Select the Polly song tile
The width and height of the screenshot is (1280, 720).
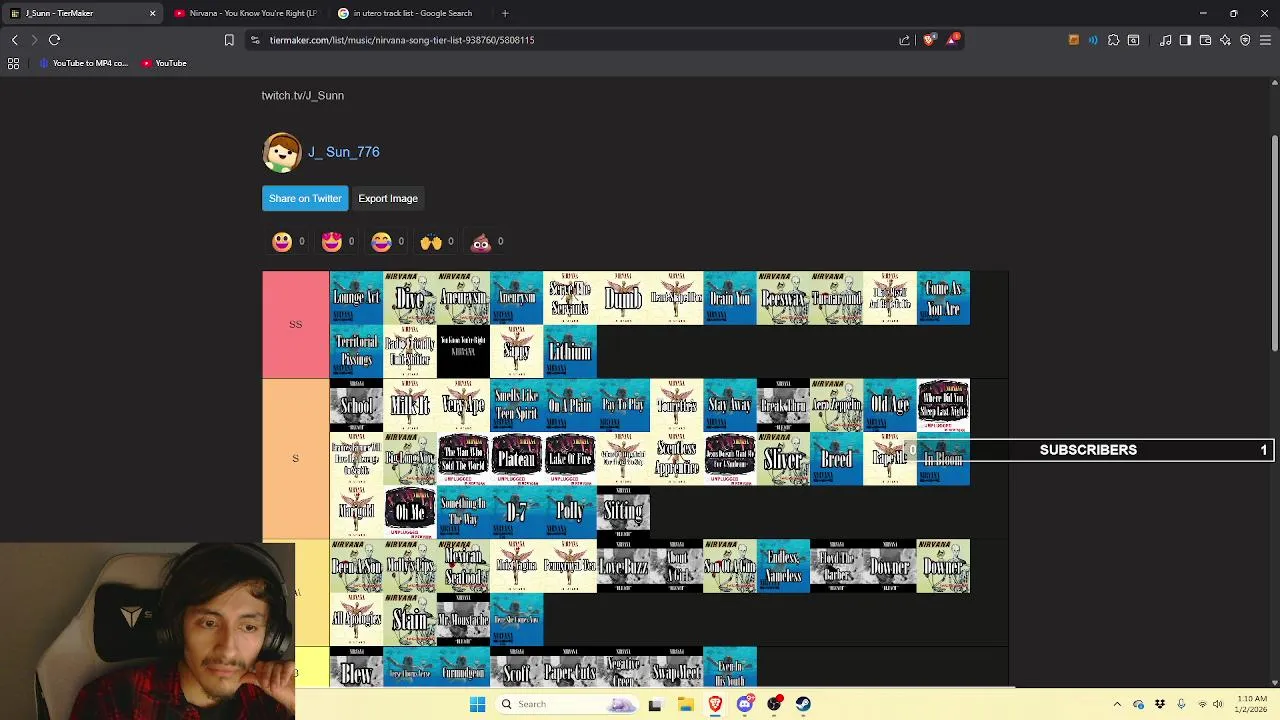(x=570, y=512)
